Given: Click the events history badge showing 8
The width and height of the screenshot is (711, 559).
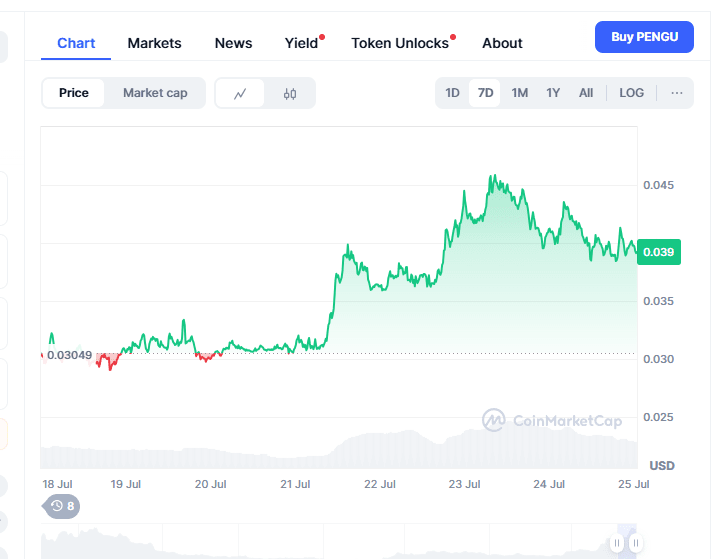Looking at the screenshot, I should 62,506.
